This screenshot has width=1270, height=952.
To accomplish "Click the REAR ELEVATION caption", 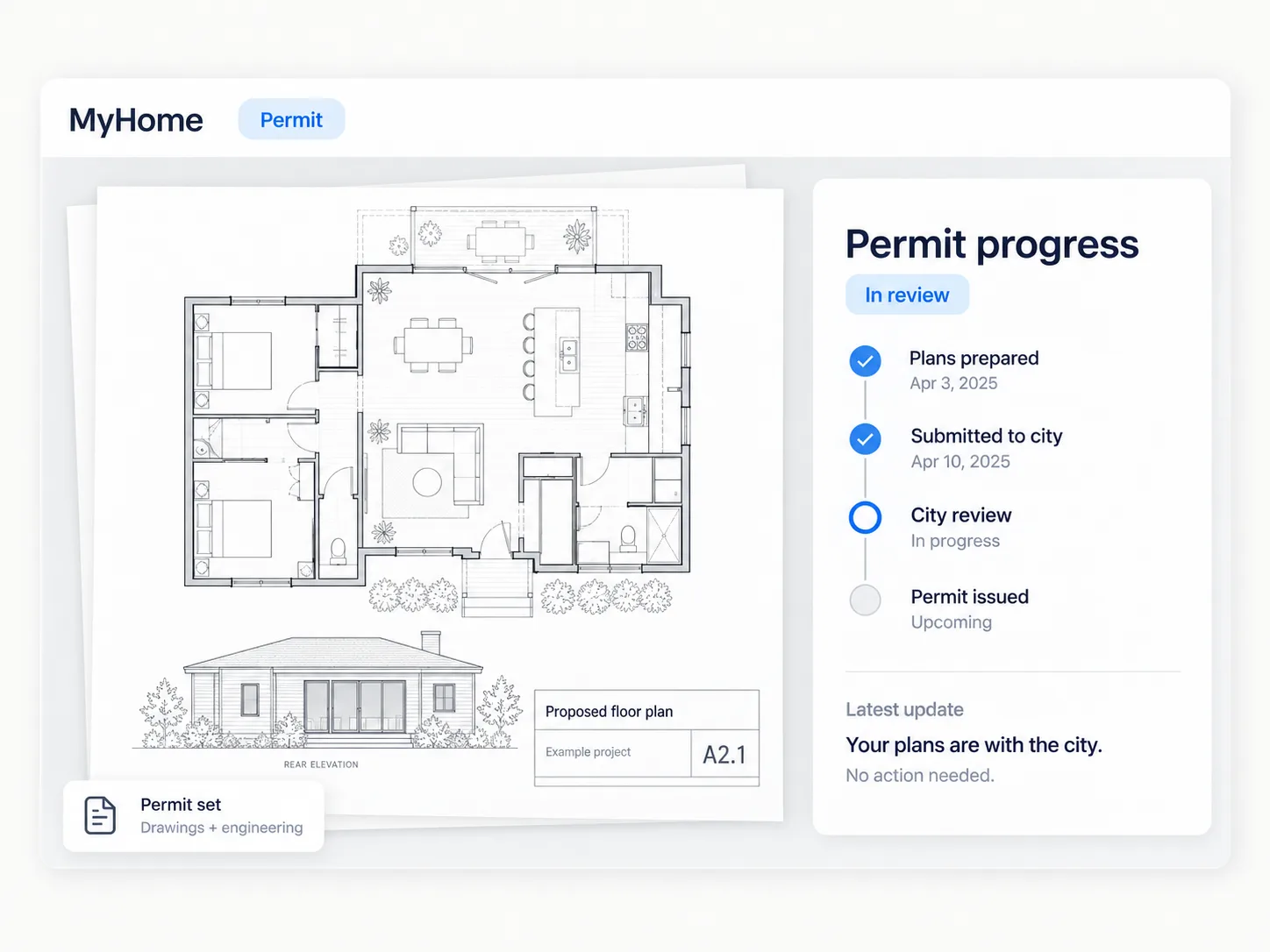I will point(321,764).
